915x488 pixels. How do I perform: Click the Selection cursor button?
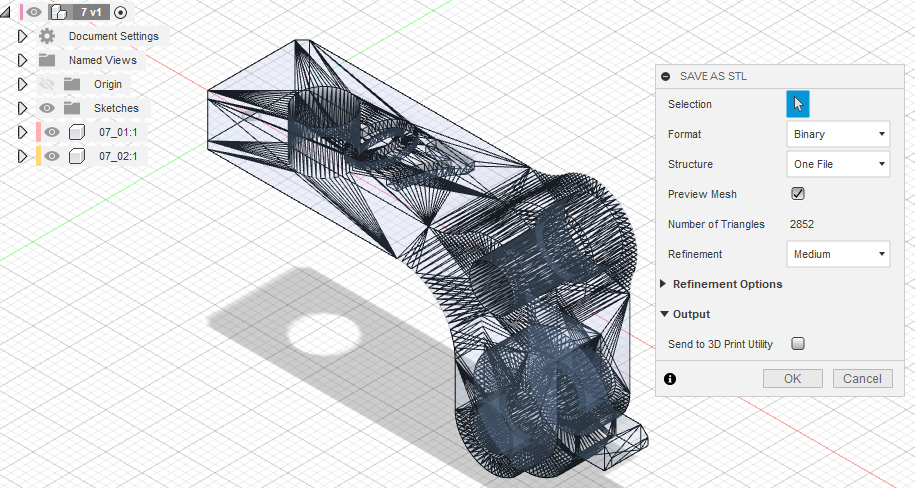click(798, 104)
